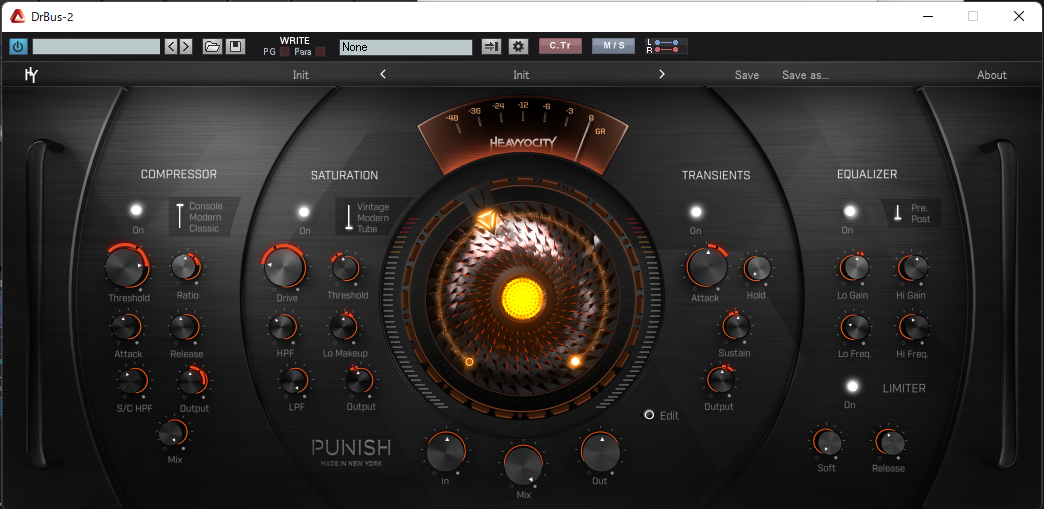
Task: Click the Compressor Mix knob
Action: (173, 433)
